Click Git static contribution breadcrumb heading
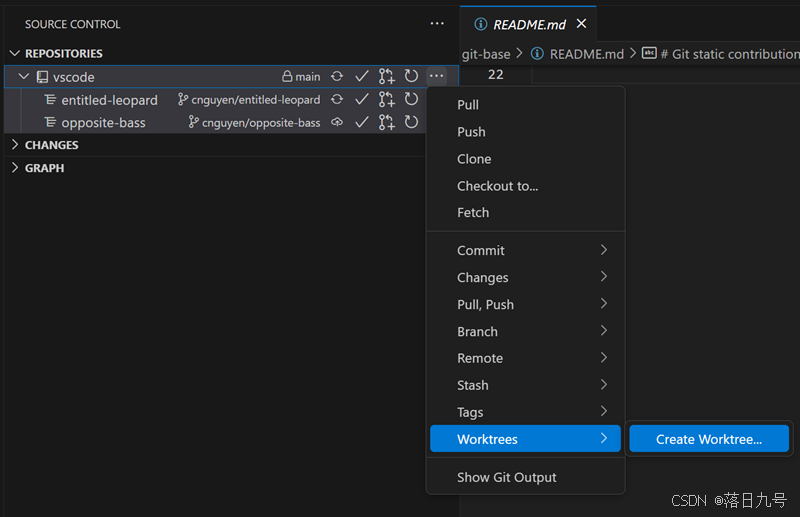Image resolution: width=800 pixels, height=517 pixels. 730,54
